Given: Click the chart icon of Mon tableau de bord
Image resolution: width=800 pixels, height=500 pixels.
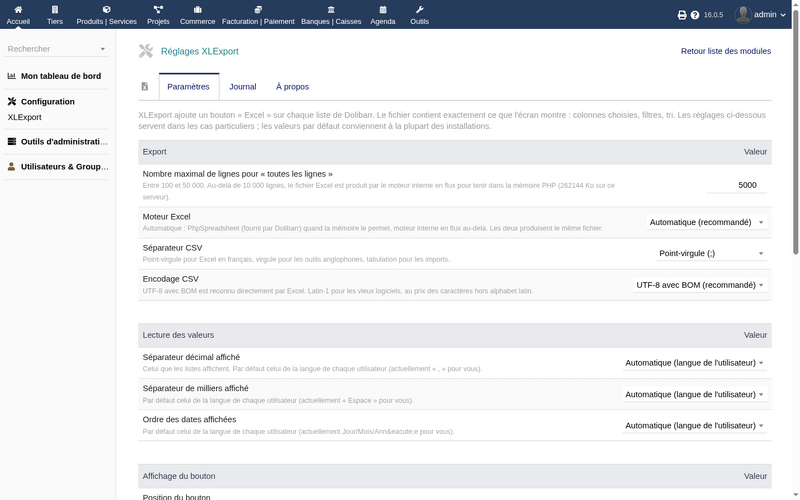Looking at the screenshot, I should pyautogui.click(x=12, y=76).
